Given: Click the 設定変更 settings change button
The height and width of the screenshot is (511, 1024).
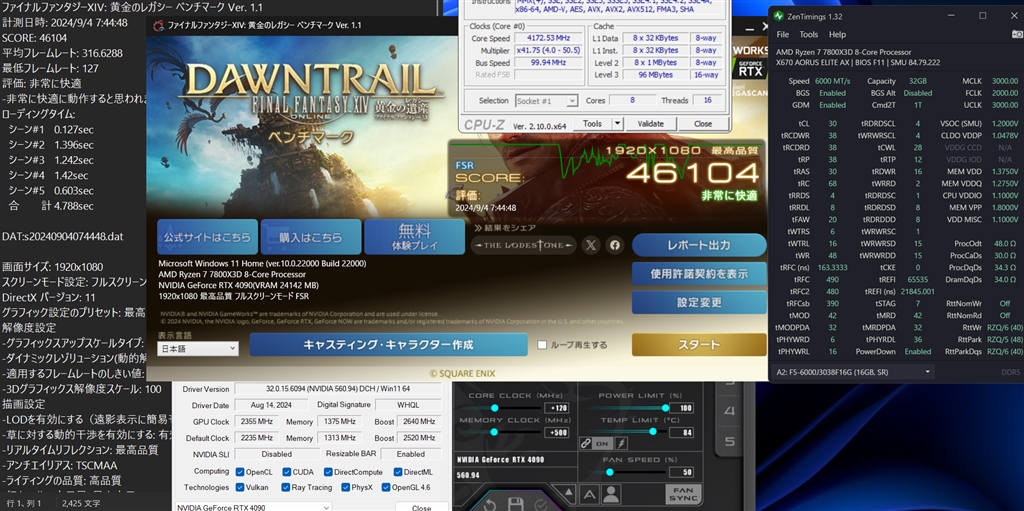Looking at the screenshot, I should (699, 303).
